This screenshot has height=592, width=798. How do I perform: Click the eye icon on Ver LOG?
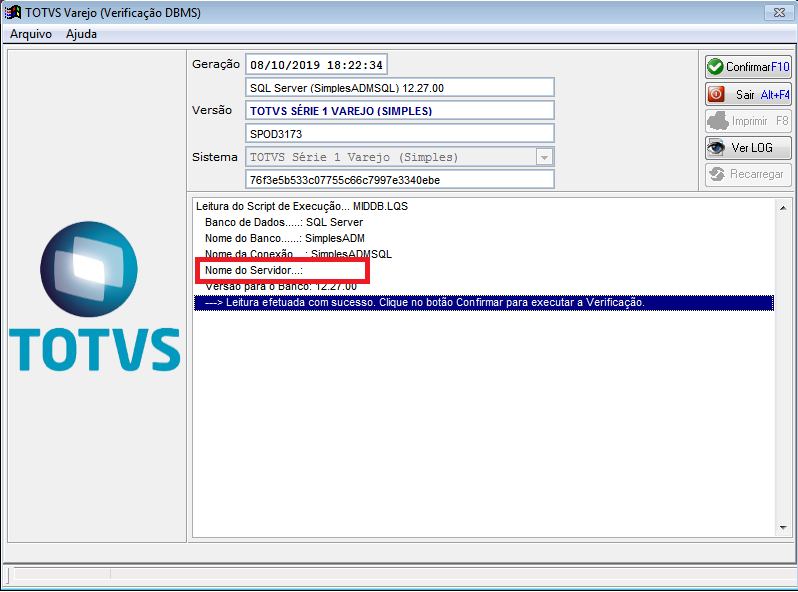(717, 148)
